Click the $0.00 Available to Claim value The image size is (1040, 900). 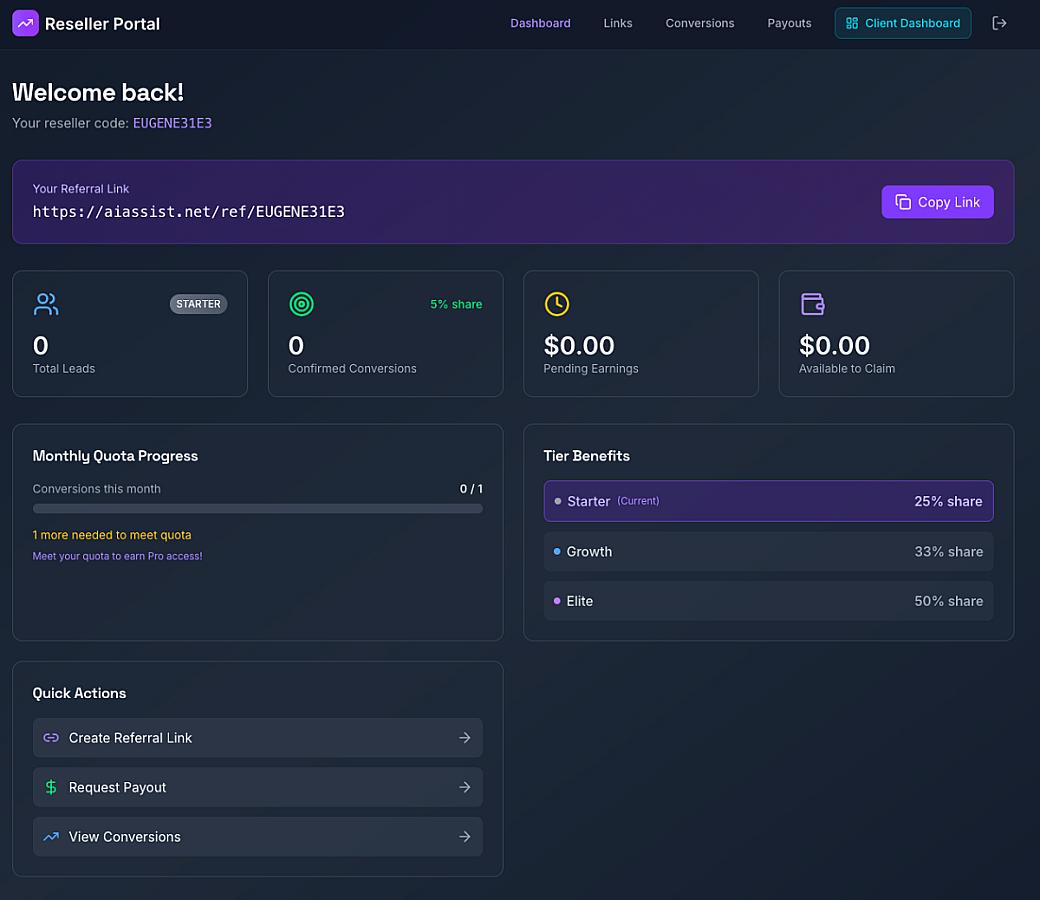834,346
